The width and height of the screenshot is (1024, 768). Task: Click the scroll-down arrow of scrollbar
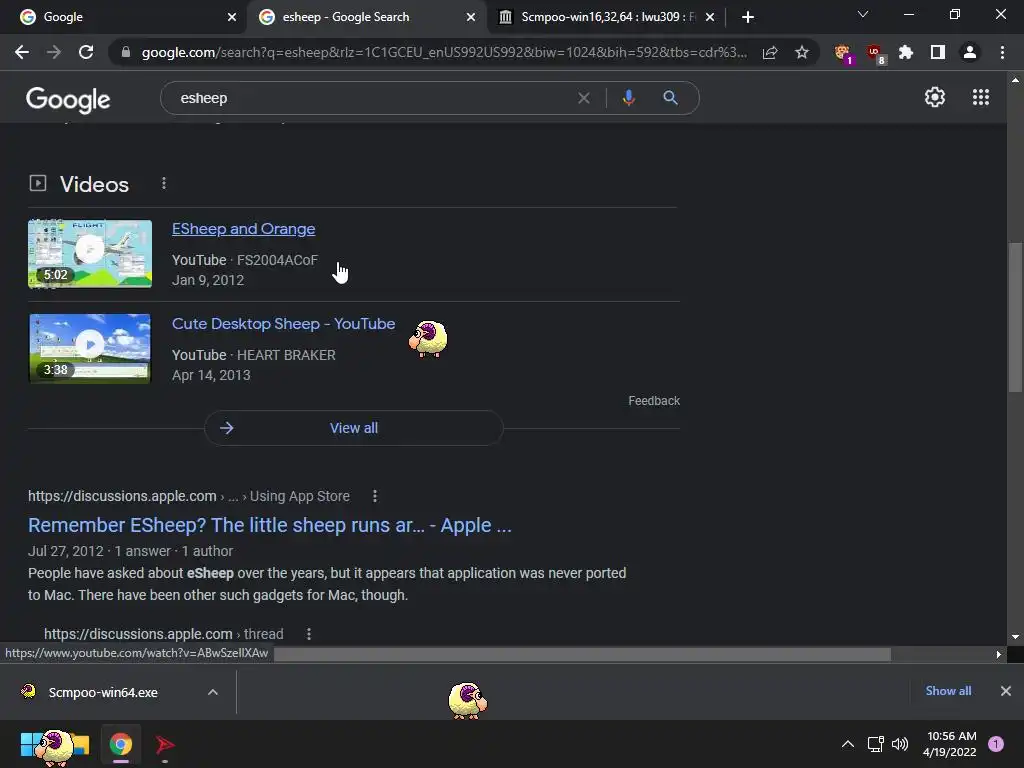[x=1015, y=637]
